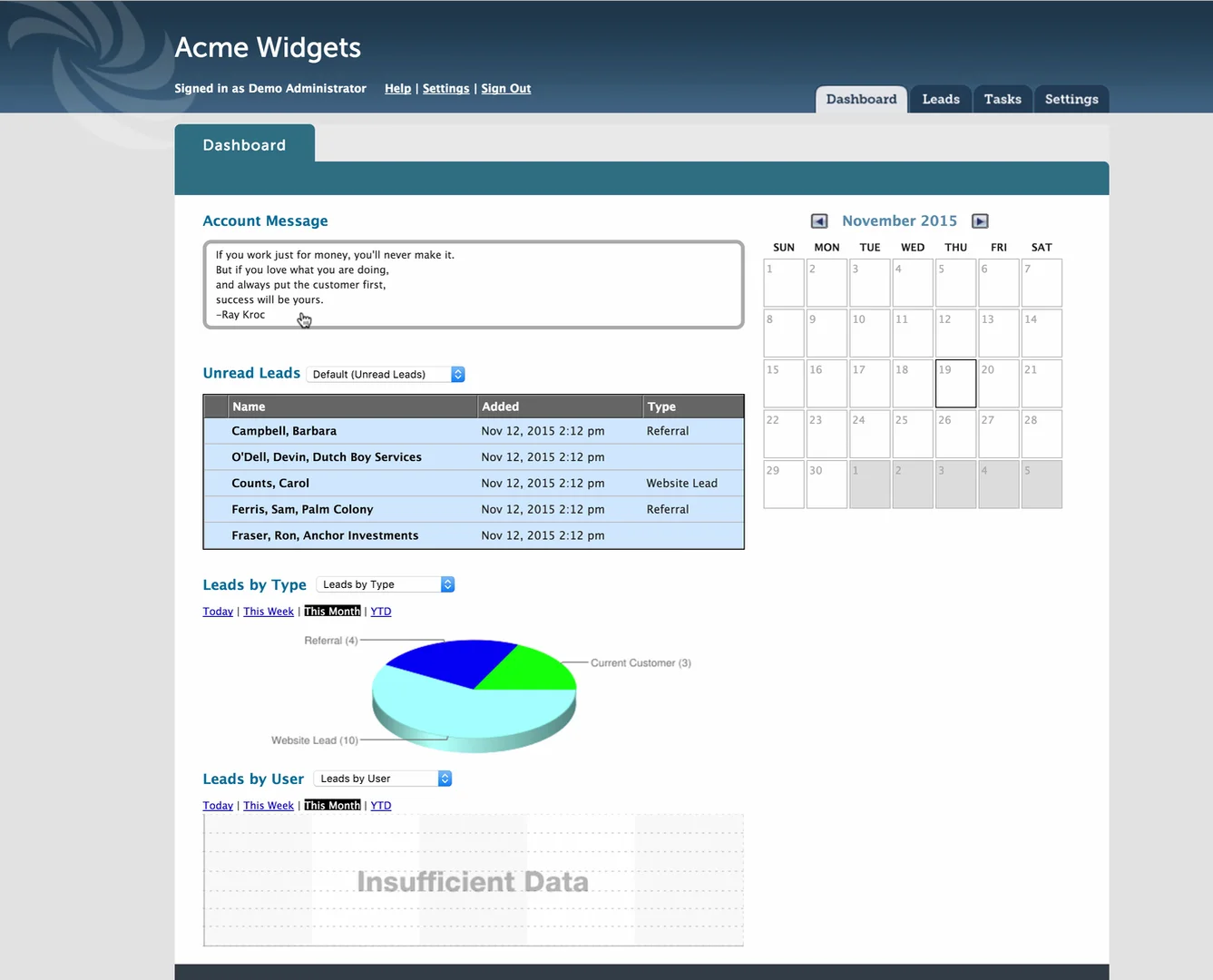Filter Leads by User to This Week
This screenshot has height=980, width=1213.
click(269, 806)
